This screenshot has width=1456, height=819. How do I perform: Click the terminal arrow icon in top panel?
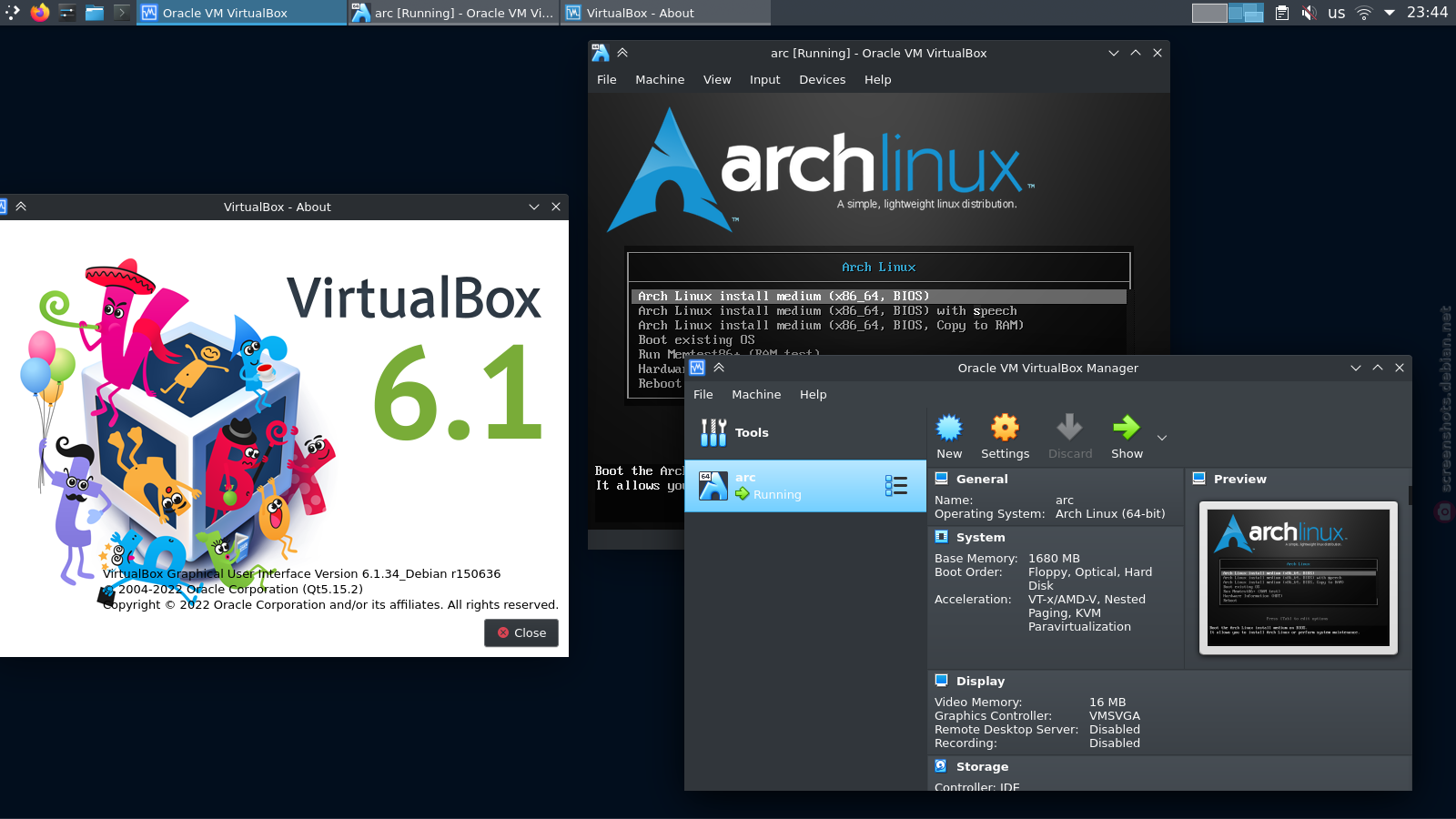tap(122, 13)
